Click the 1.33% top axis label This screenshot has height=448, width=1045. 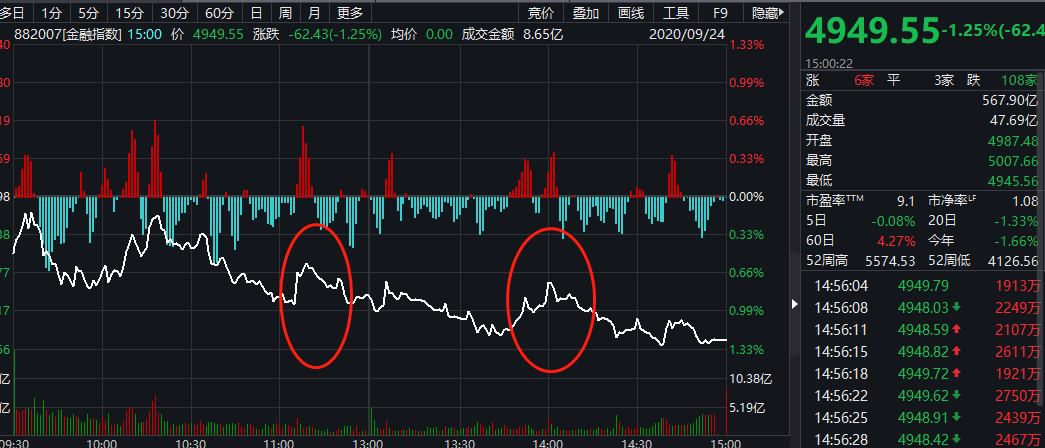747,45
